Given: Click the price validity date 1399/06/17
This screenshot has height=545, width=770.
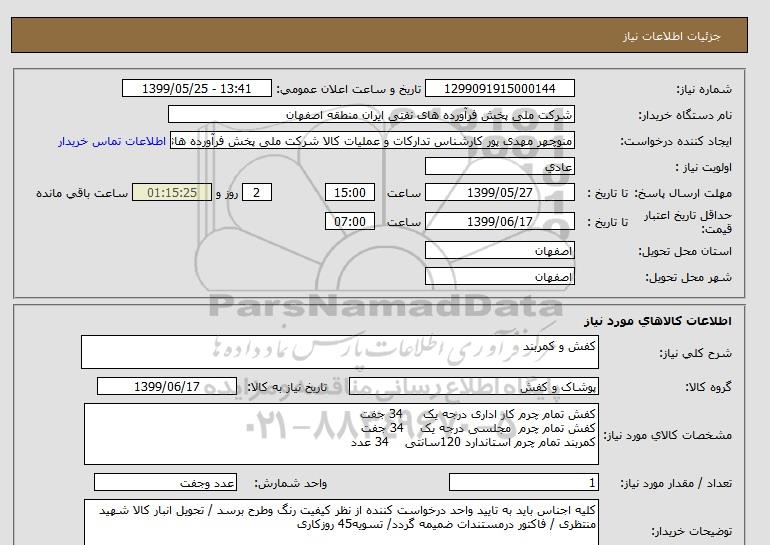Looking at the screenshot, I should click(499, 221).
